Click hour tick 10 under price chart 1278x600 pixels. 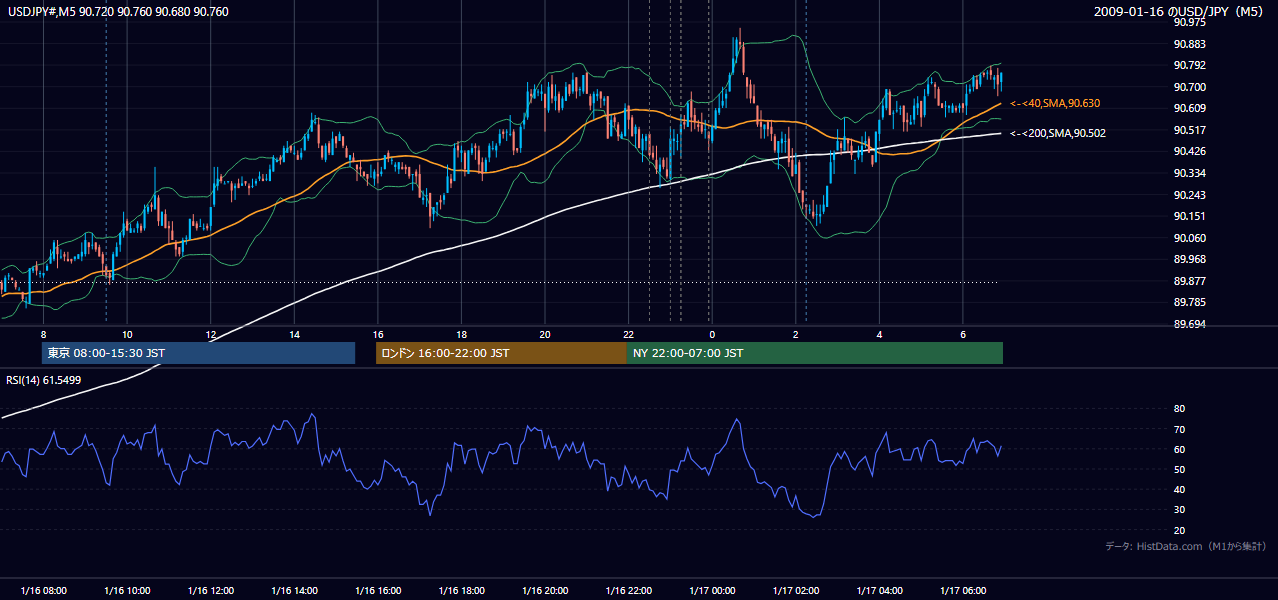point(127,333)
